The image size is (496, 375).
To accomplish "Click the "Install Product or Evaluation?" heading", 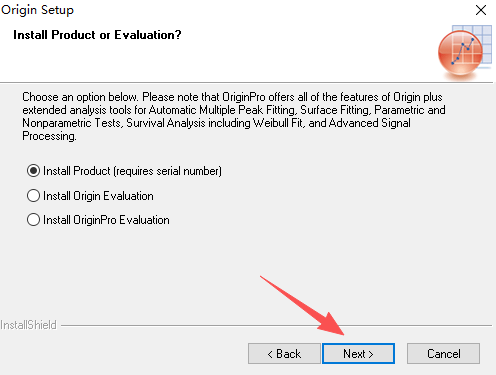I will pos(97,35).
